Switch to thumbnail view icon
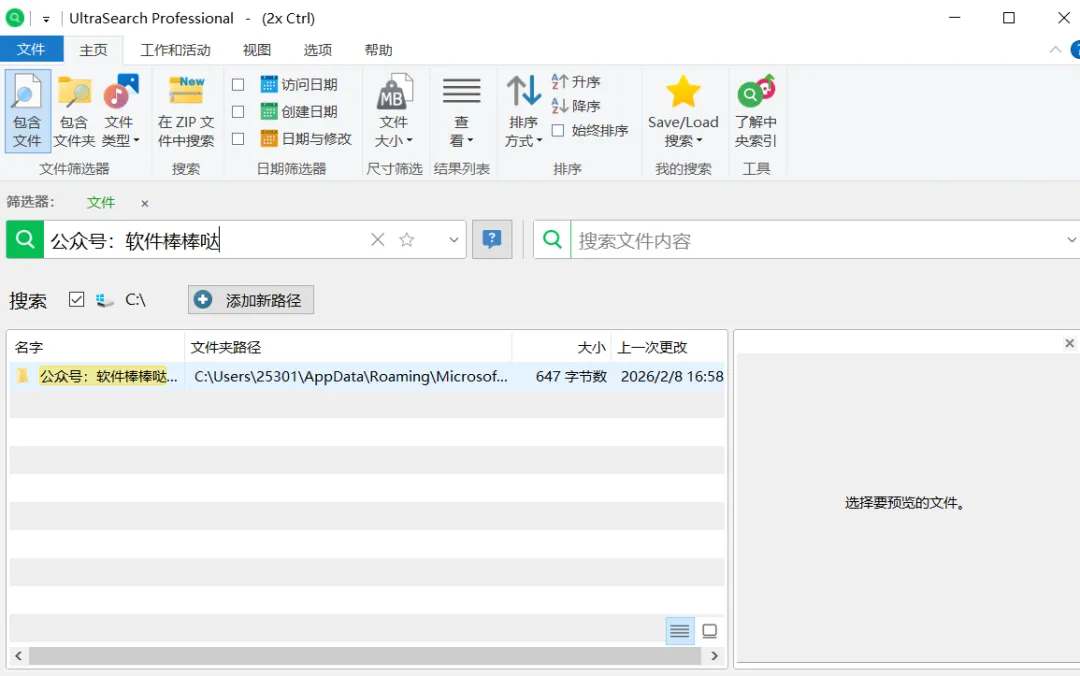The image size is (1080, 676). click(709, 631)
